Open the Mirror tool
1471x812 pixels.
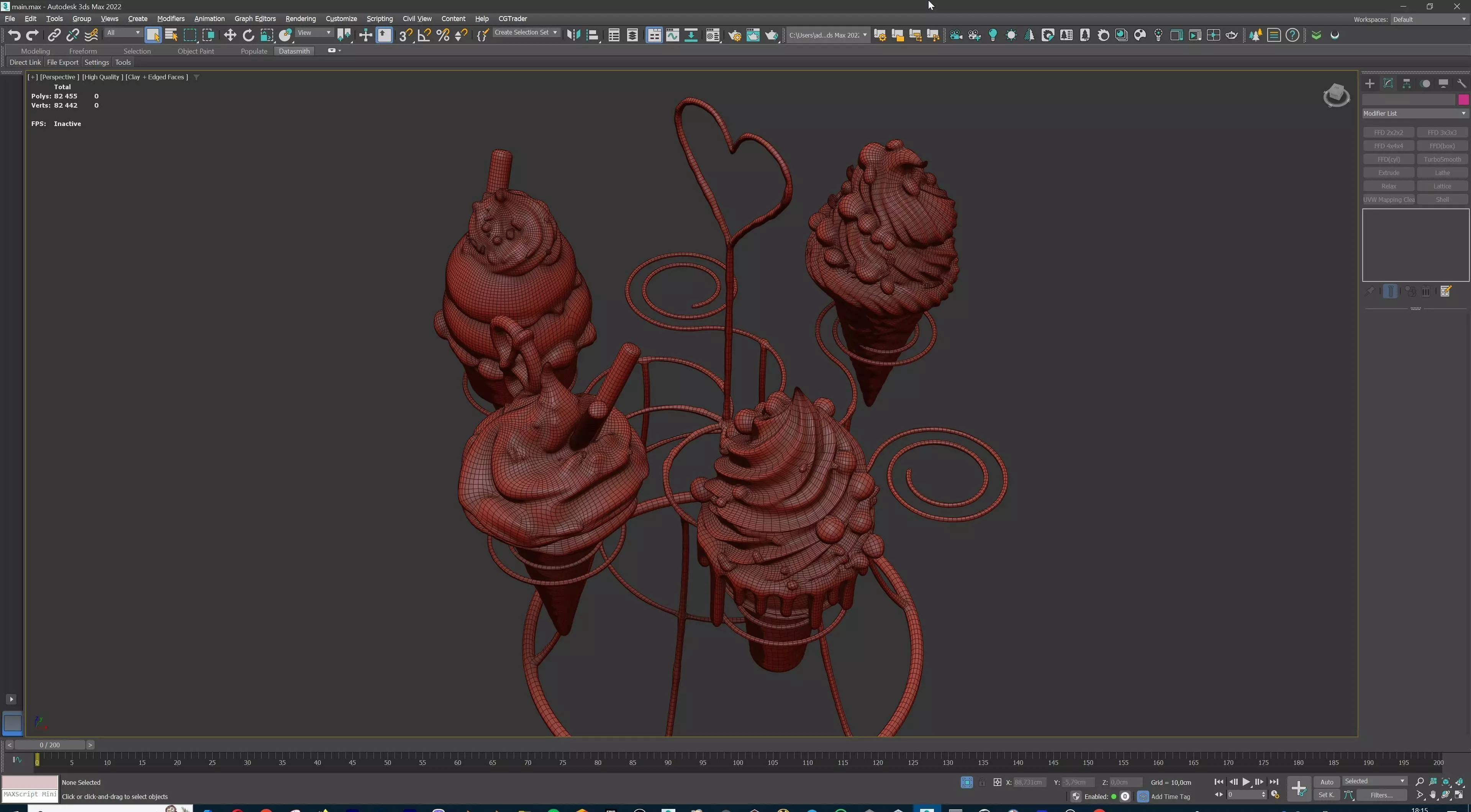573,35
